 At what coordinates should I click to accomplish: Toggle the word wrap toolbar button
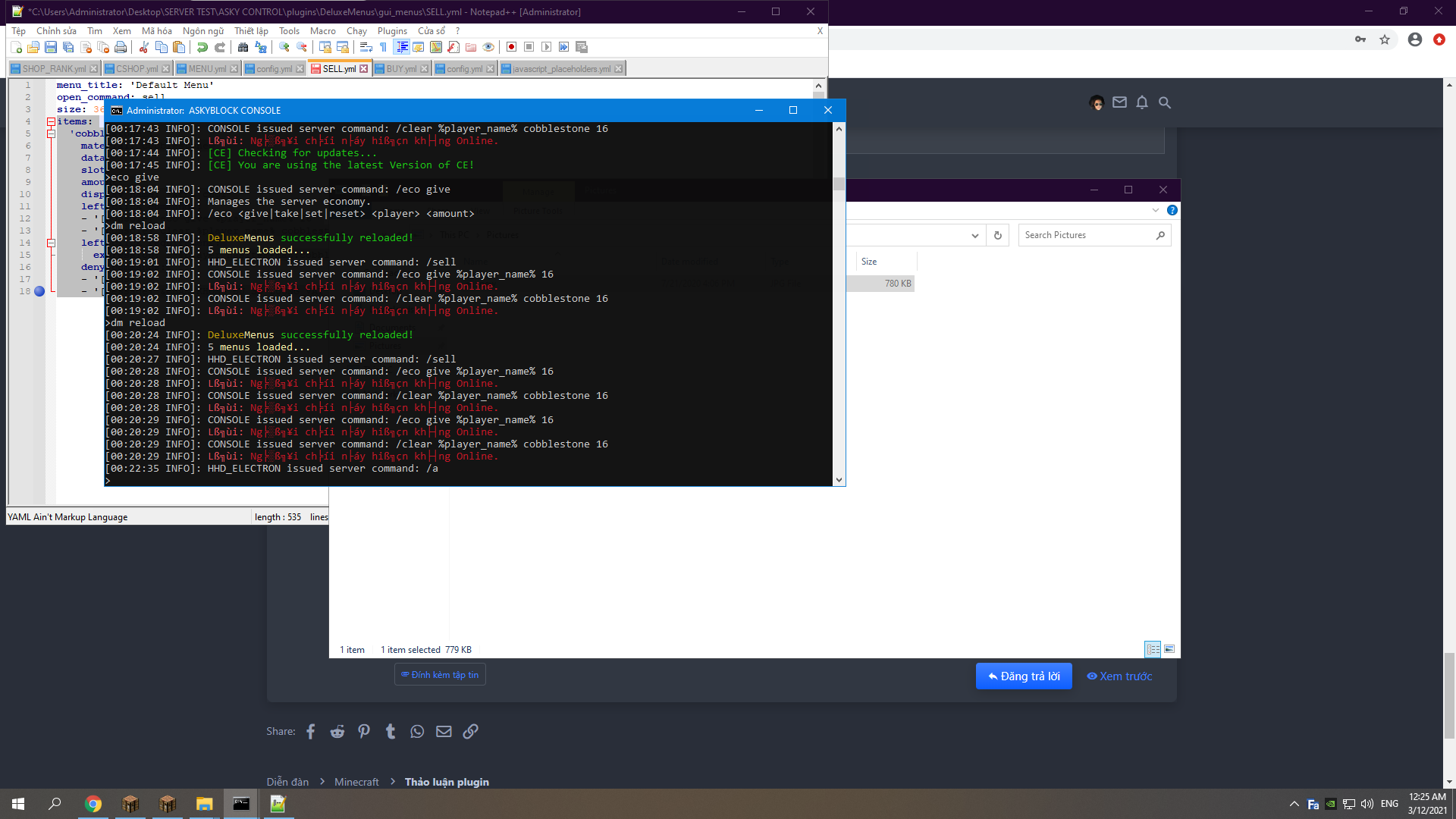pyautogui.click(x=366, y=47)
